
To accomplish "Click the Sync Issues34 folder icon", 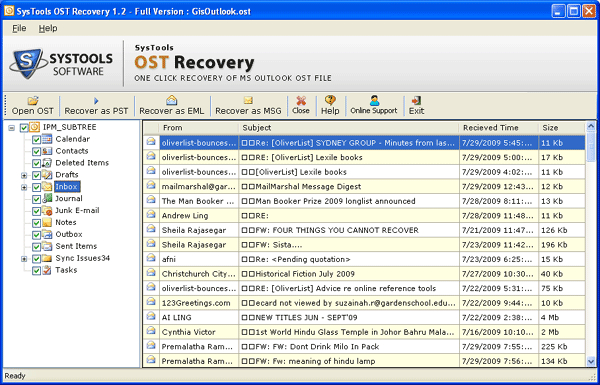I will pos(47,258).
